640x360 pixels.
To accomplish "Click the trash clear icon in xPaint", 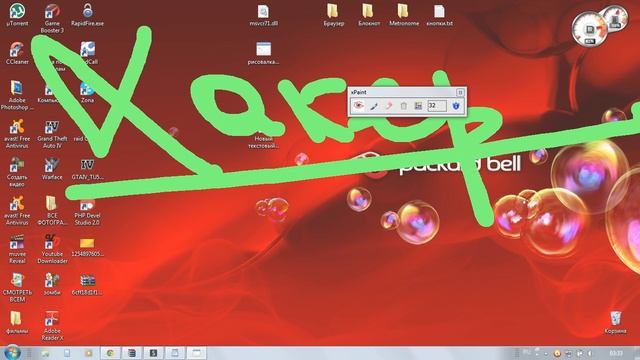I will (x=404, y=106).
